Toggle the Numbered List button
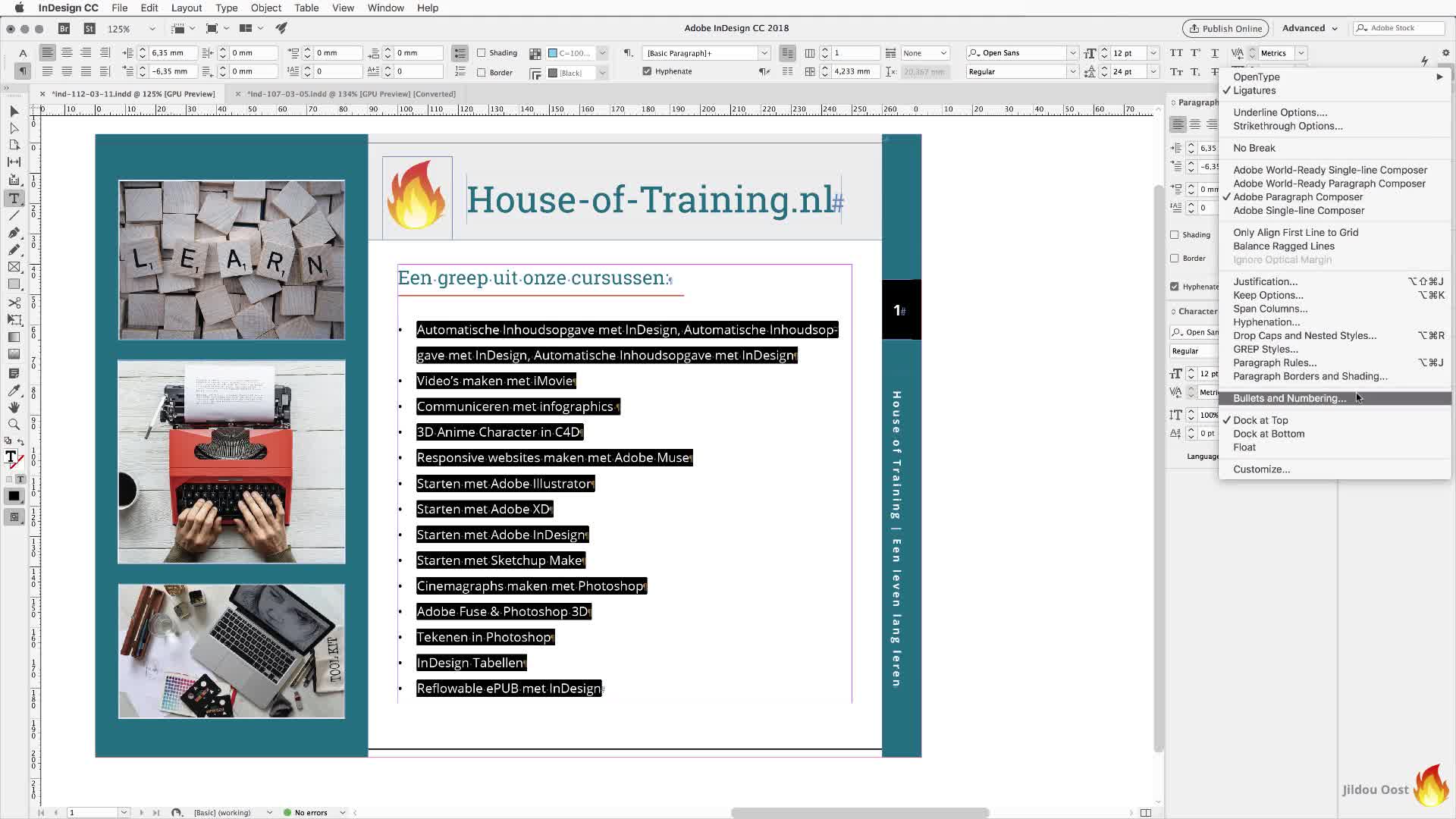 click(460, 71)
